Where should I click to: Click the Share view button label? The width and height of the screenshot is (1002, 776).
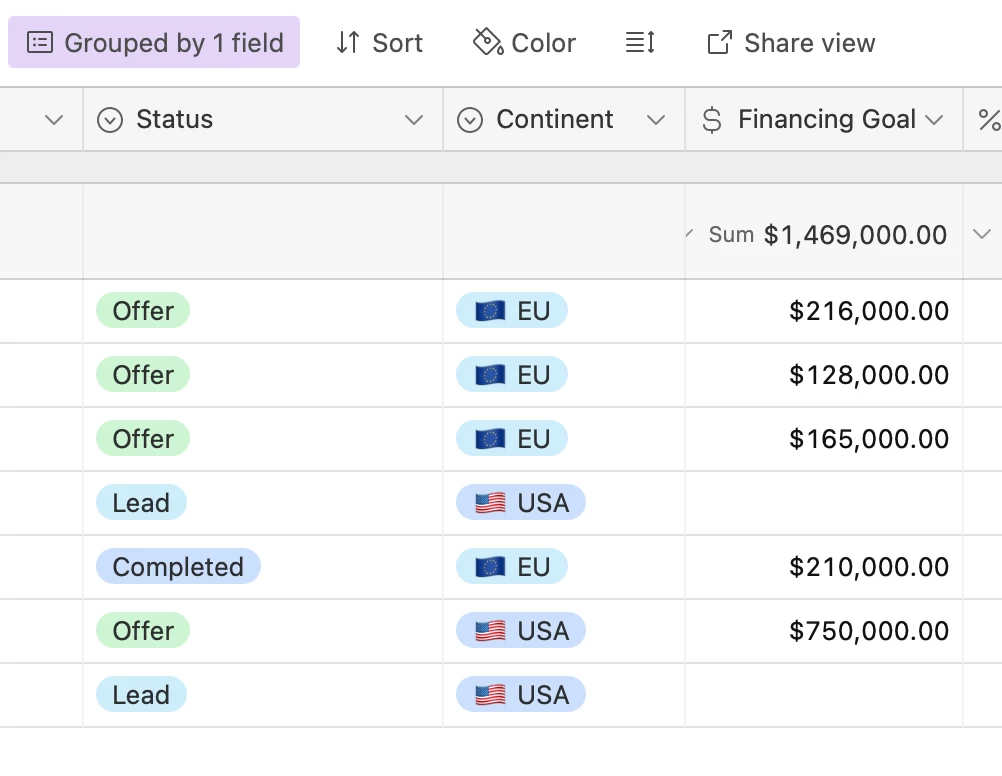click(809, 43)
